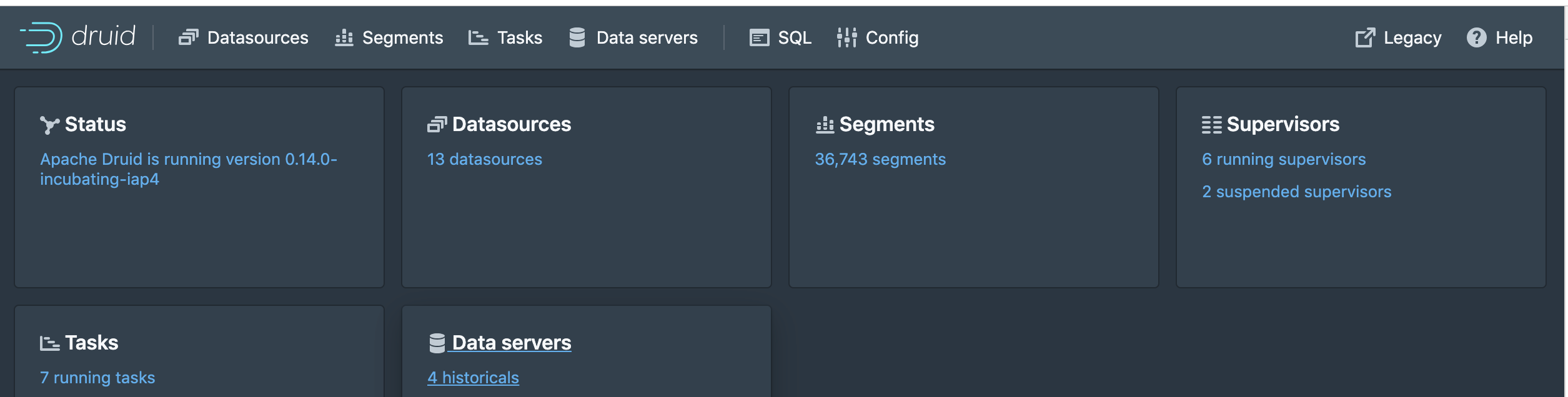Image resolution: width=1568 pixels, height=397 pixels.
Task: Open the Datasources menu item
Action: (x=244, y=37)
